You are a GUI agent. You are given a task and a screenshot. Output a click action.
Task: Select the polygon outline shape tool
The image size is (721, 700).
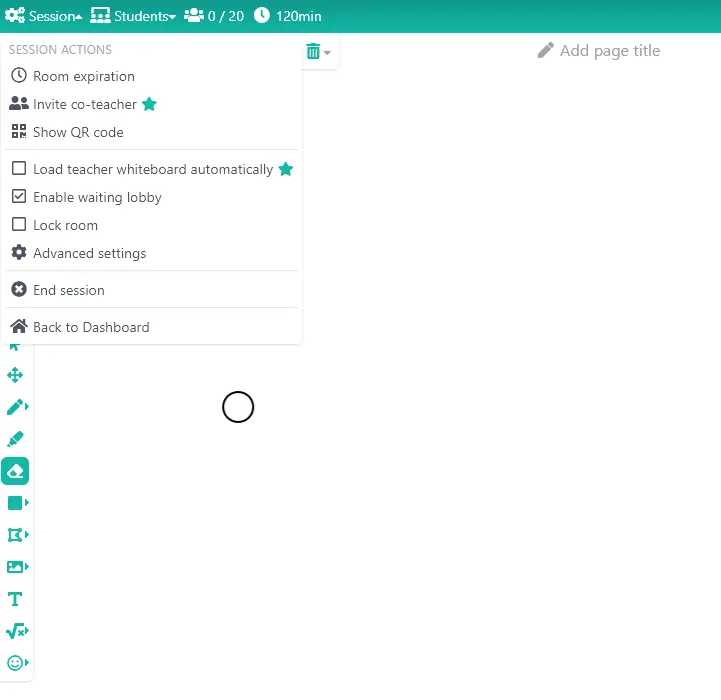pyautogui.click(x=15, y=535)
